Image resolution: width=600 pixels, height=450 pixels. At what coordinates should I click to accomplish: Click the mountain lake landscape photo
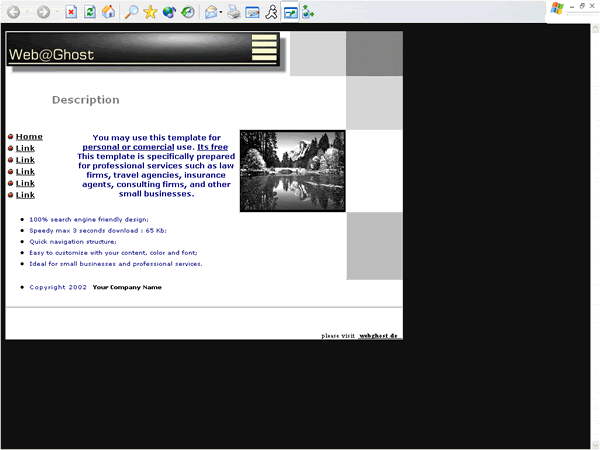point(292,170)
